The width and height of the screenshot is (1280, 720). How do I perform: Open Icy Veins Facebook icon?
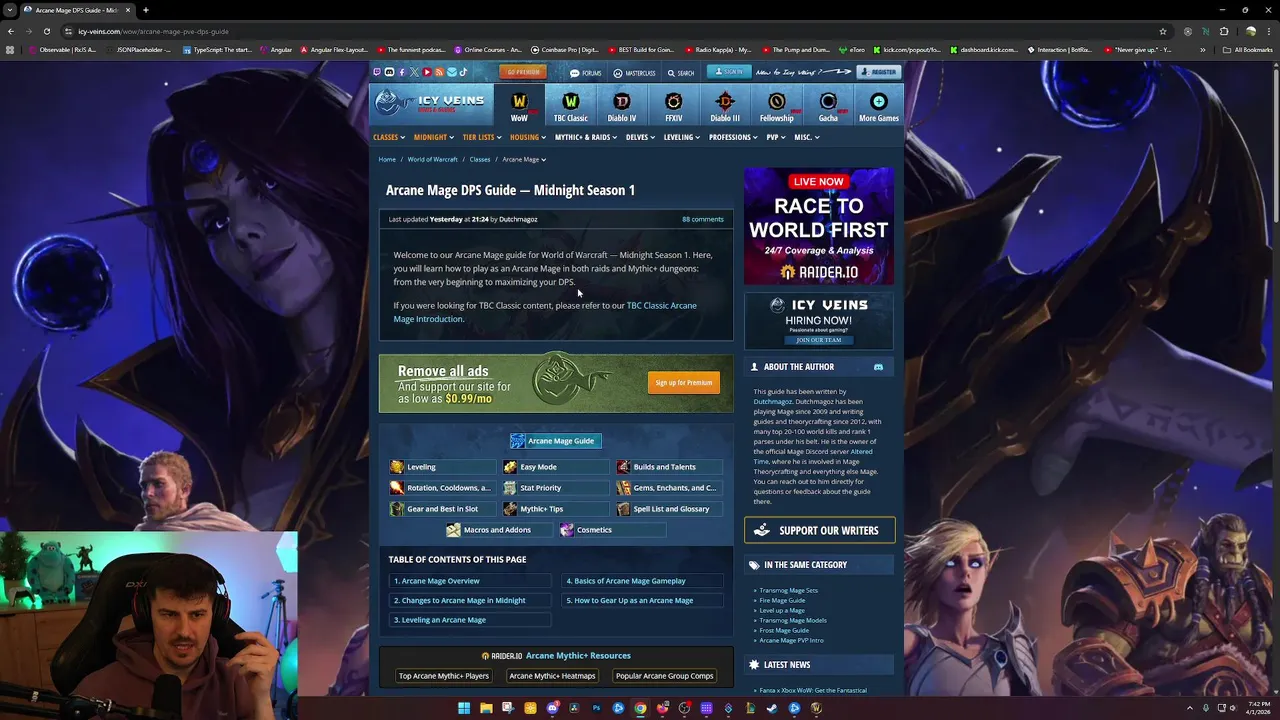(x=402, y=72)
